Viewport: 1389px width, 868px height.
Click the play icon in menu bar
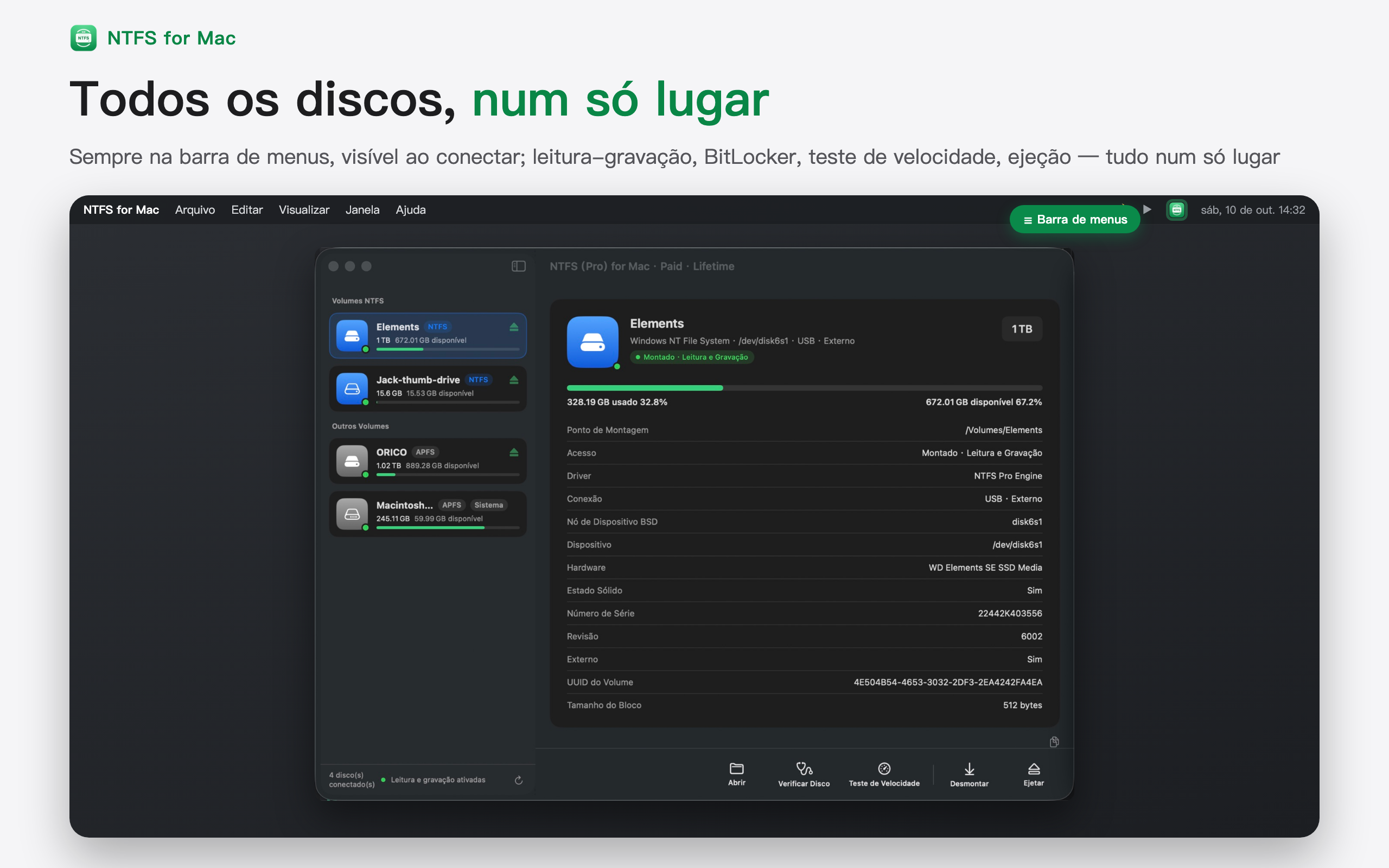(1147, 209)
